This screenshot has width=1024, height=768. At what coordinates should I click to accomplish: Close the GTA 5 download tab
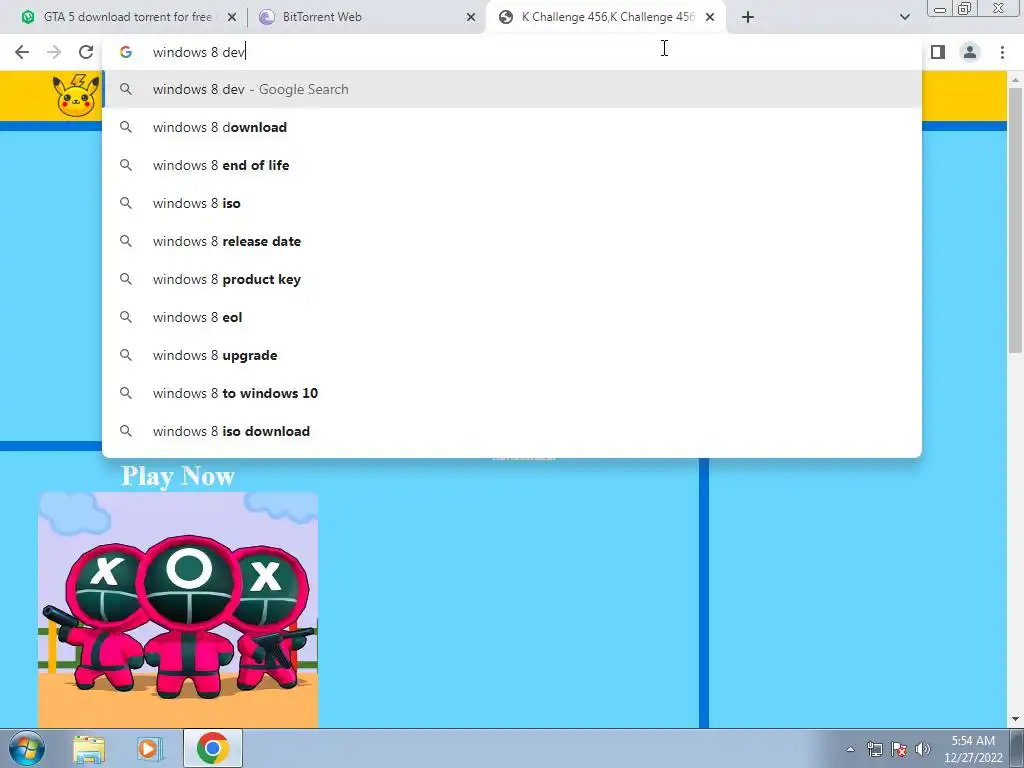232,17
